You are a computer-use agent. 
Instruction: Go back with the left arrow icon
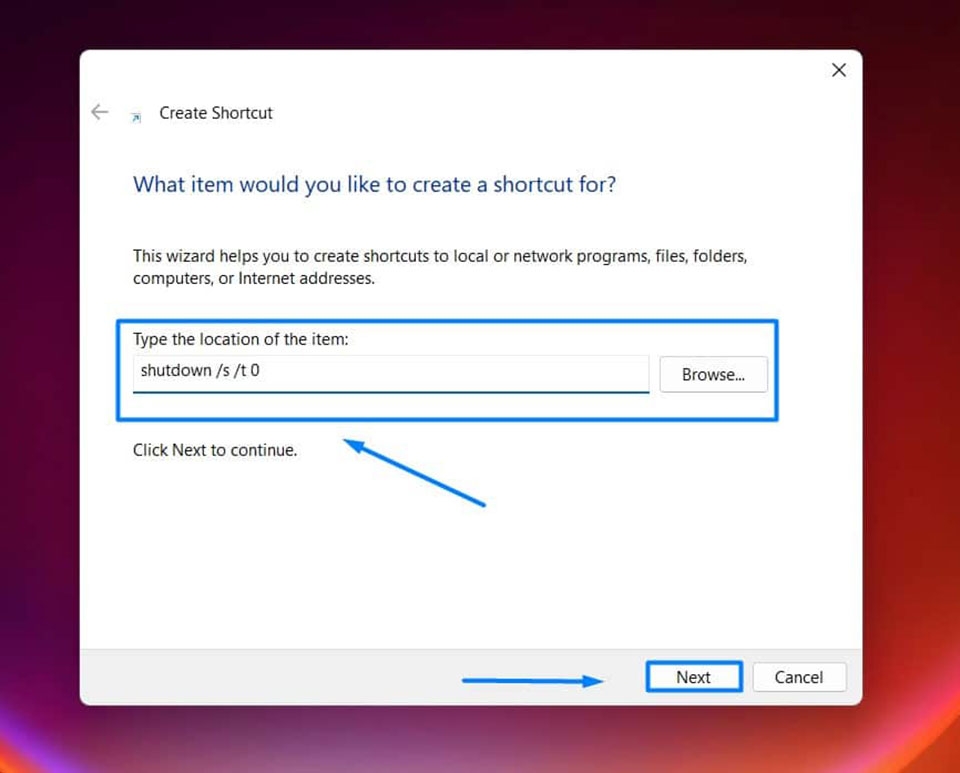tap(99, 112)
